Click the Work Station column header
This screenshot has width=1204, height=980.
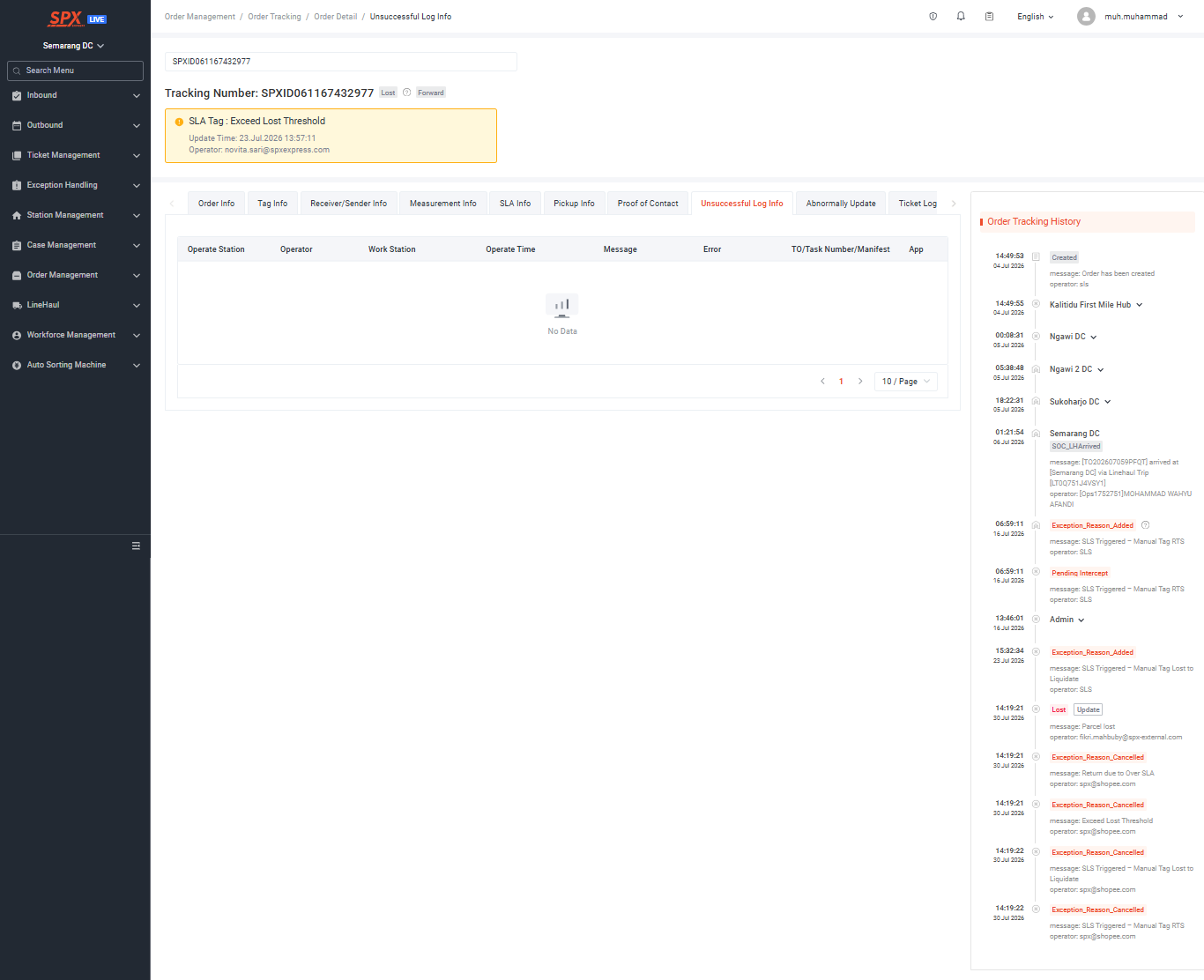tap(392, 249)
